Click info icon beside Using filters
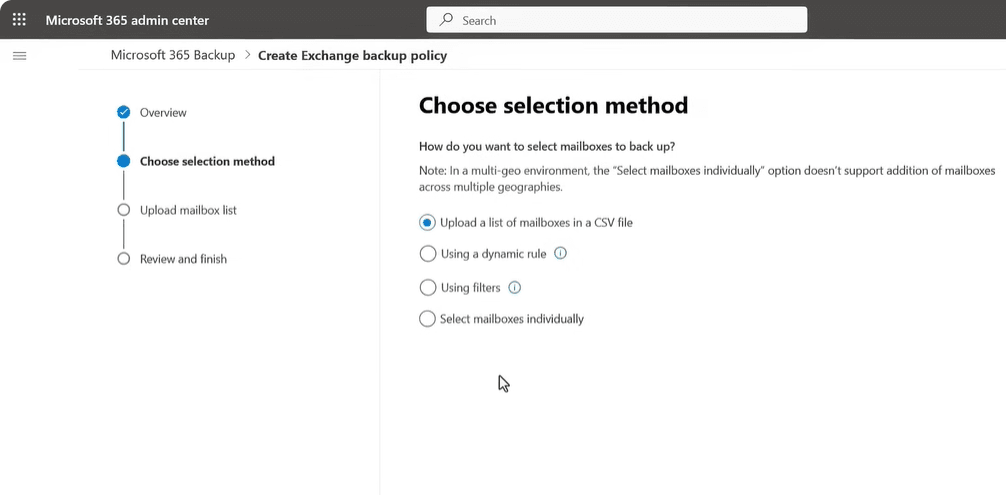The height and width of the screenshot is (495, 1006). tap(515, 287)
